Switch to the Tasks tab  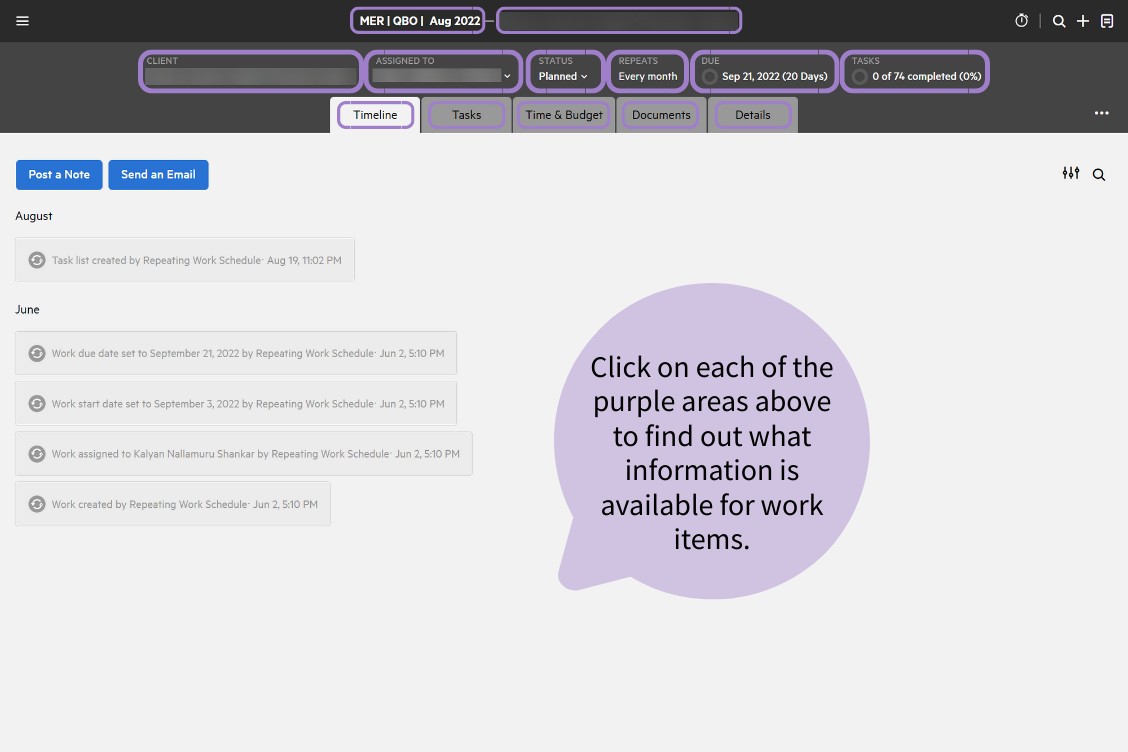coord(466,114)
